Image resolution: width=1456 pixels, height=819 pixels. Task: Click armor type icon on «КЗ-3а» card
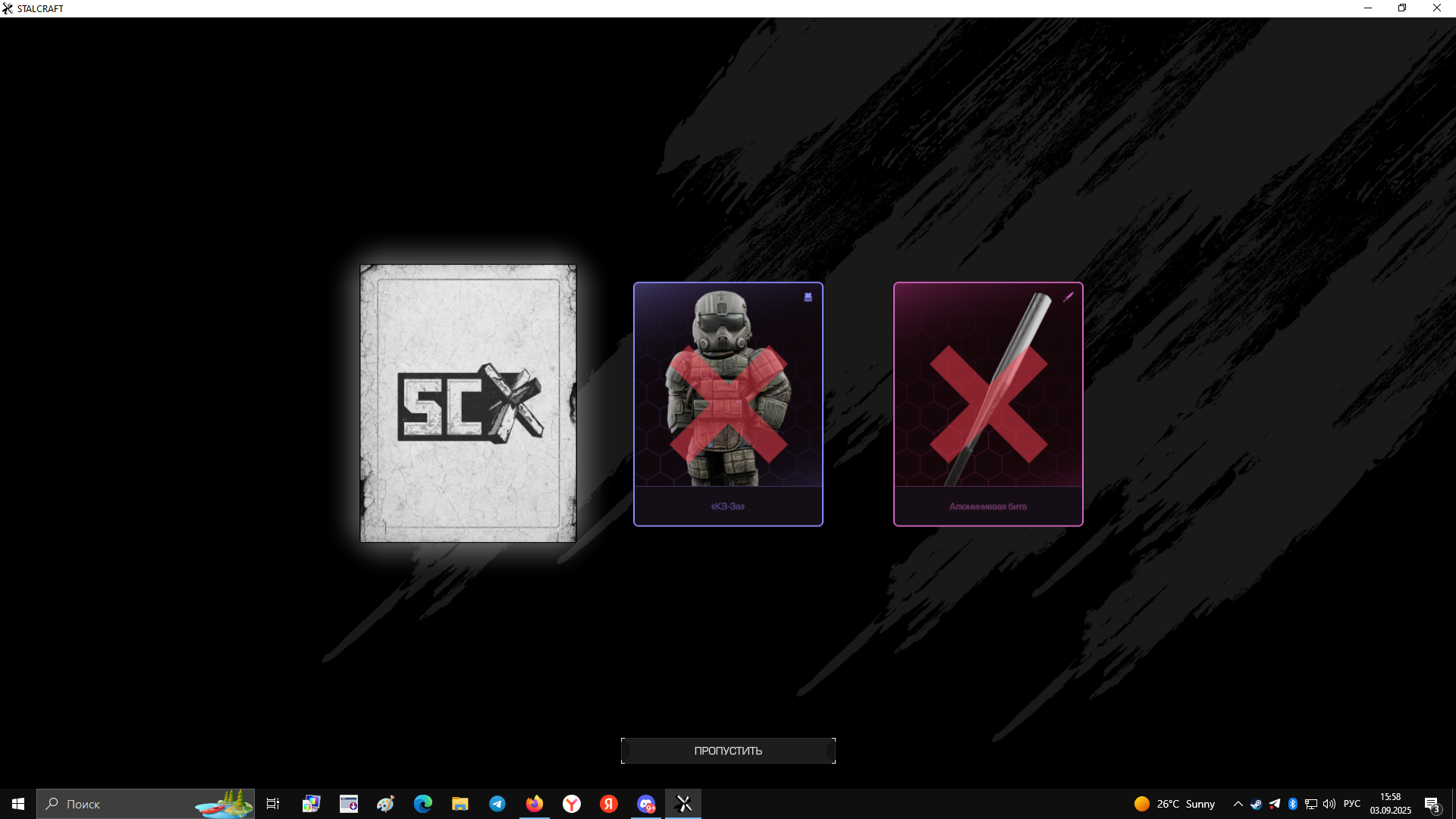point(808,297)
